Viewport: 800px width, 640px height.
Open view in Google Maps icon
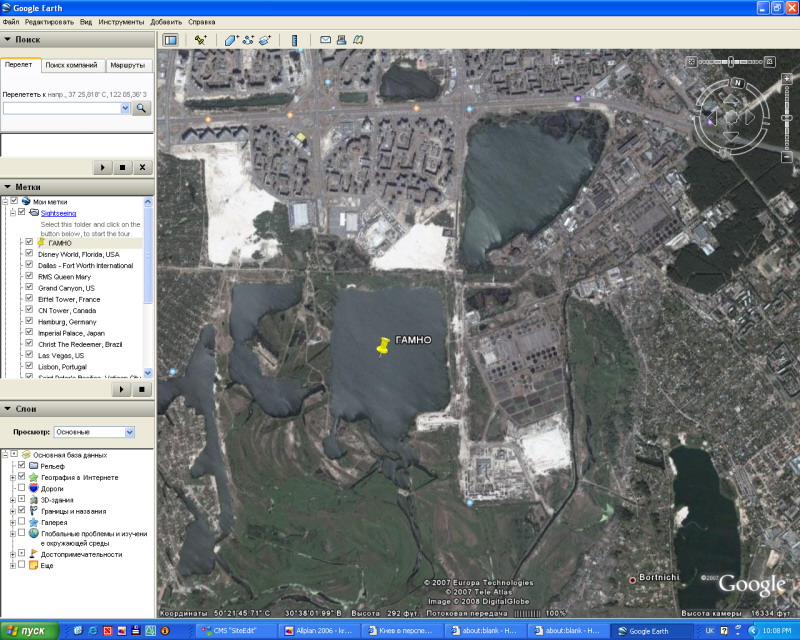358,40
